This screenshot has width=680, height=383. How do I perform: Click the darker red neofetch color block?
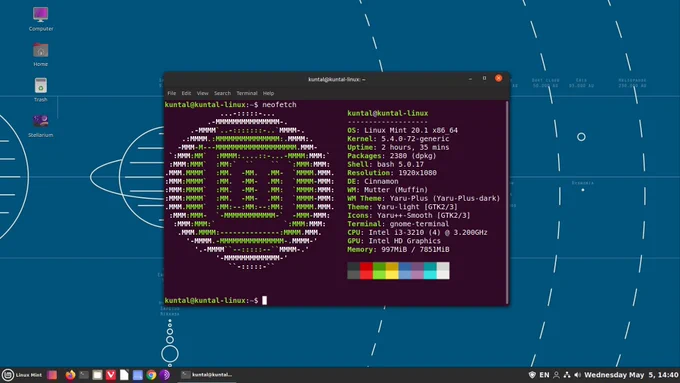pyautogui.click(x=366, y=266)
